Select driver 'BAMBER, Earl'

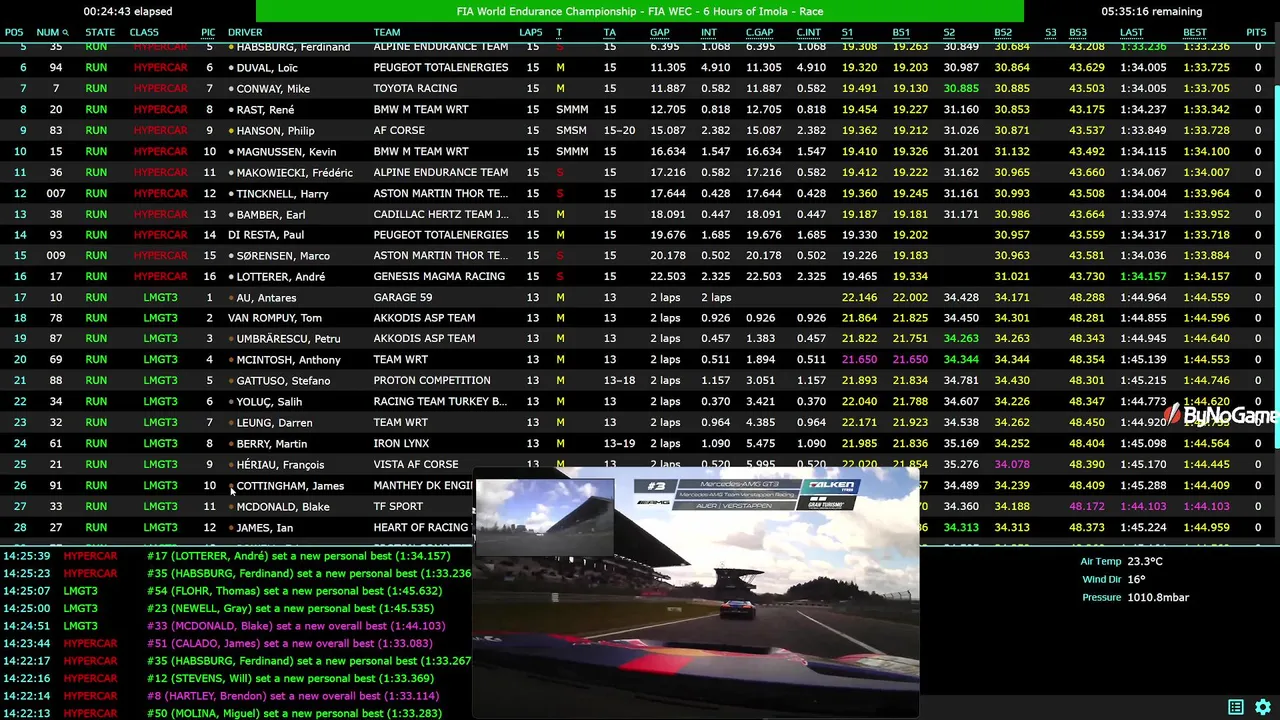pyautogui.click(x=271, y=214)
